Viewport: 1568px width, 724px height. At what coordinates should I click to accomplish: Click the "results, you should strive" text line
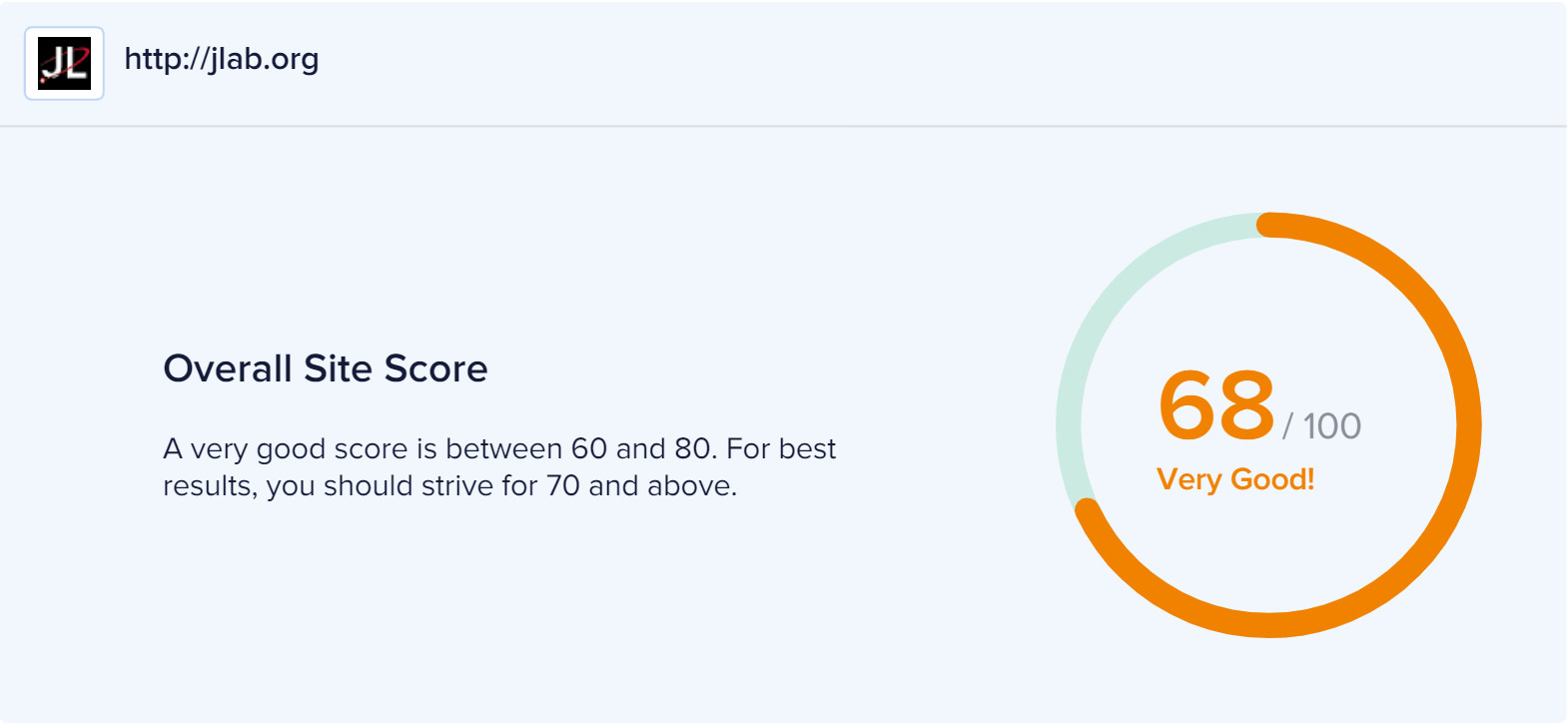pyautogui.click(x=450, y=486)
